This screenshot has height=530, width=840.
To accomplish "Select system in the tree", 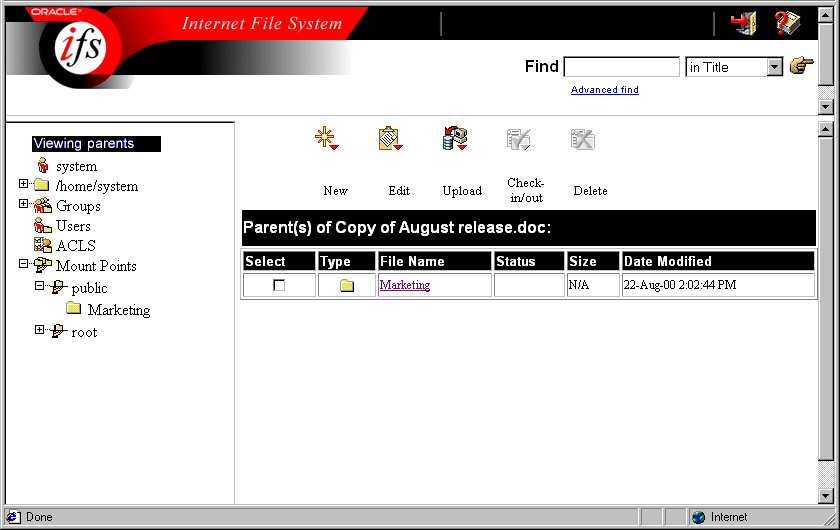I will pos(77,166).
